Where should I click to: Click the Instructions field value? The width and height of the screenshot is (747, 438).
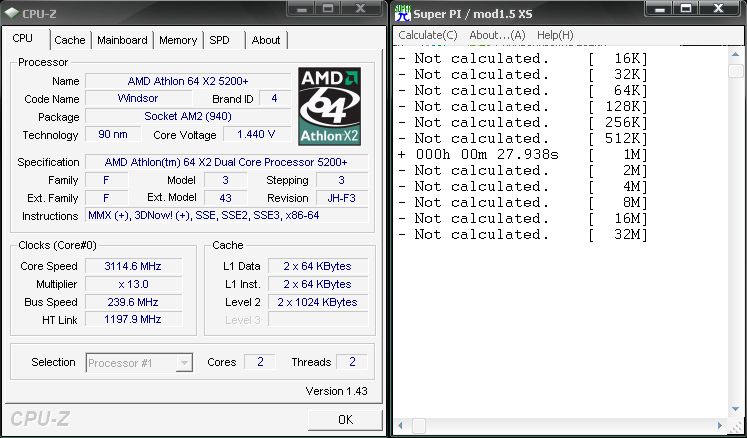(226, 215)
